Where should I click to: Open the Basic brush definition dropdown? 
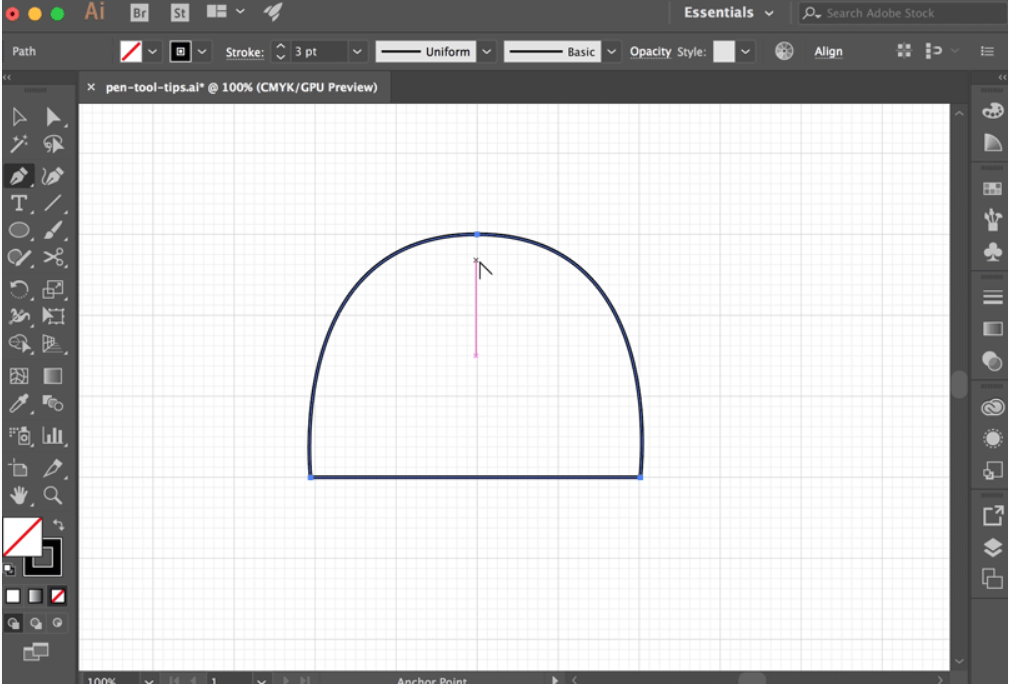tap(612, 52)
